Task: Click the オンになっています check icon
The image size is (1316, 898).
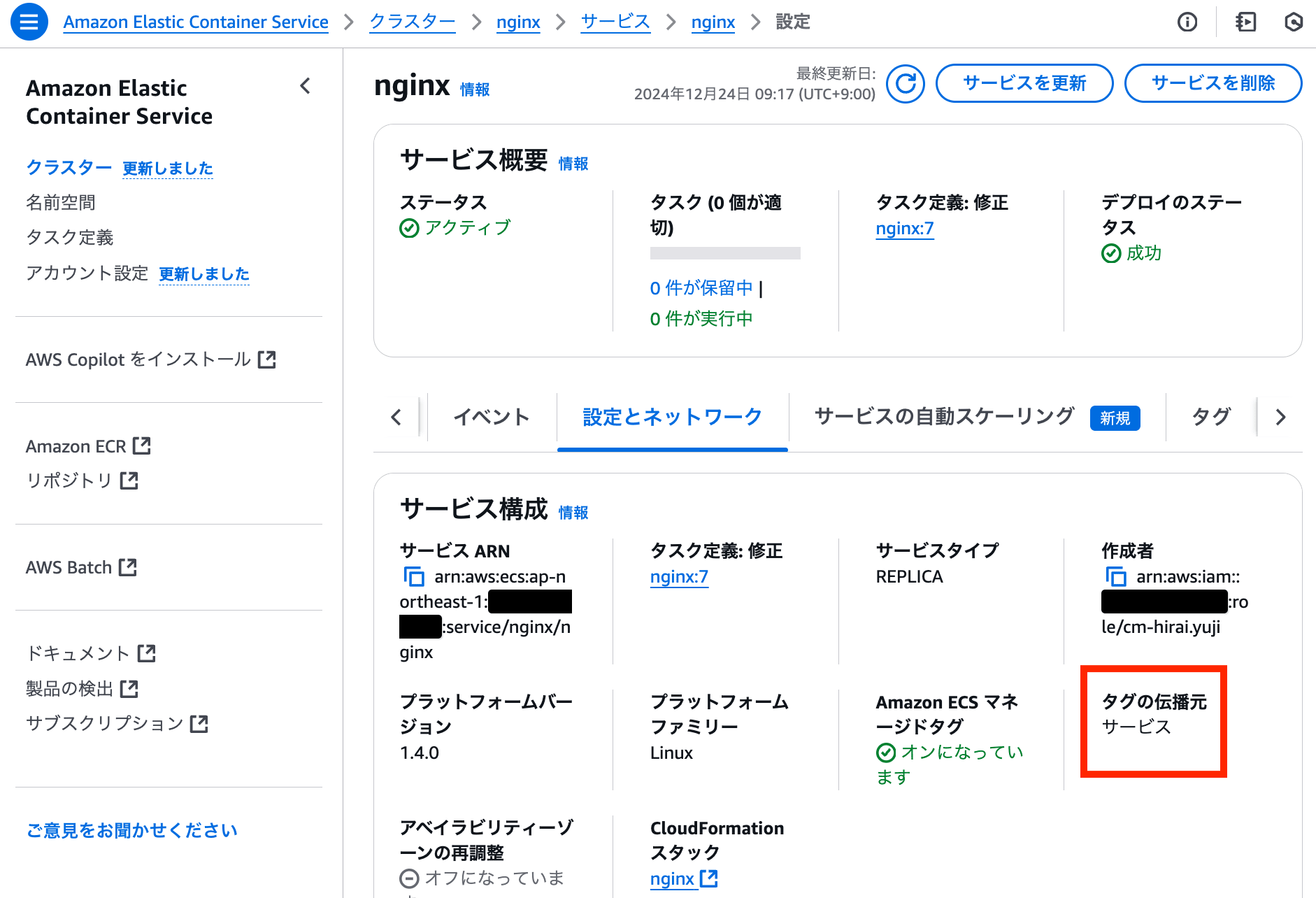Action: [886, 753]
